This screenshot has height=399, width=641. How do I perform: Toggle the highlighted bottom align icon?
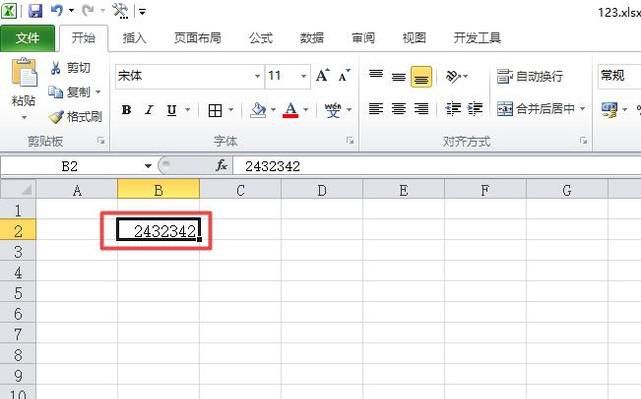[421, 77]
